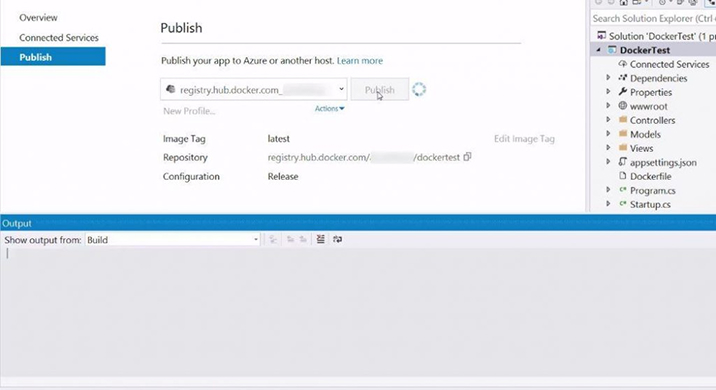Screen dimensions: 716x390
Task: Click the registry.hub.docker.com repository text
Action: (363, 157)
